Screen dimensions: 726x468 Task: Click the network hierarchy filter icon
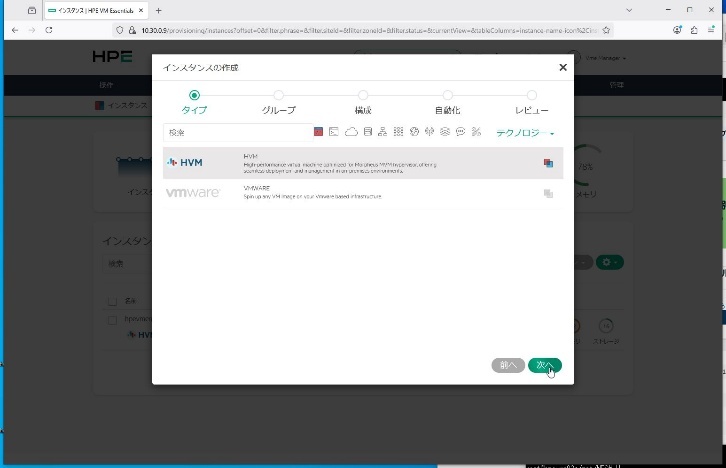[383, 132]
